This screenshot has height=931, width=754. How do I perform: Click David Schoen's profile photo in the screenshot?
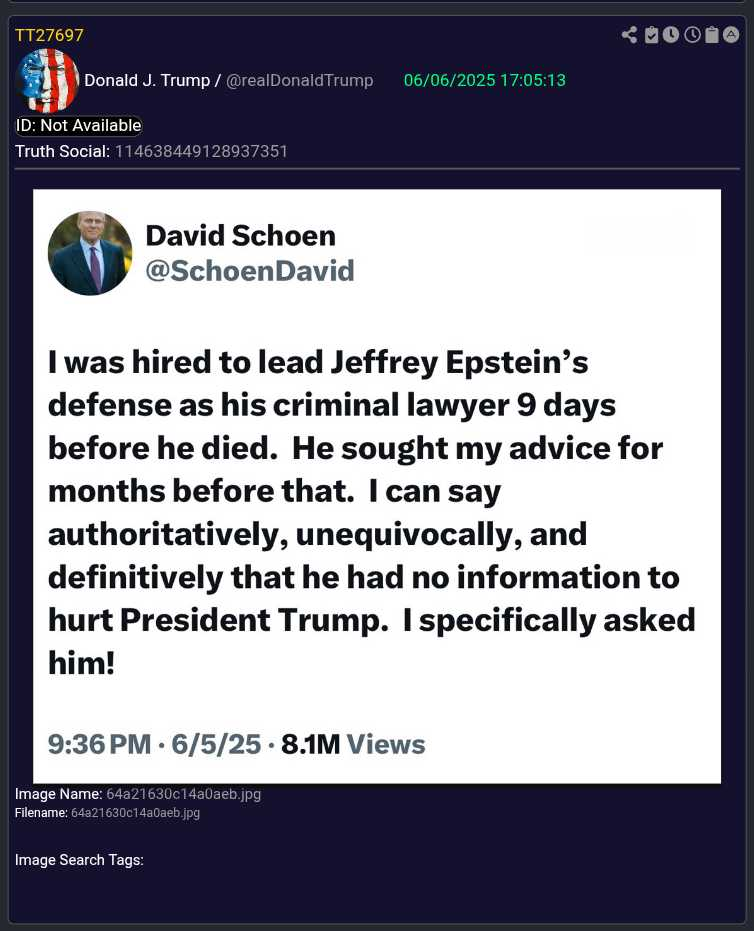pyautogui.click(x=90, y=253)
